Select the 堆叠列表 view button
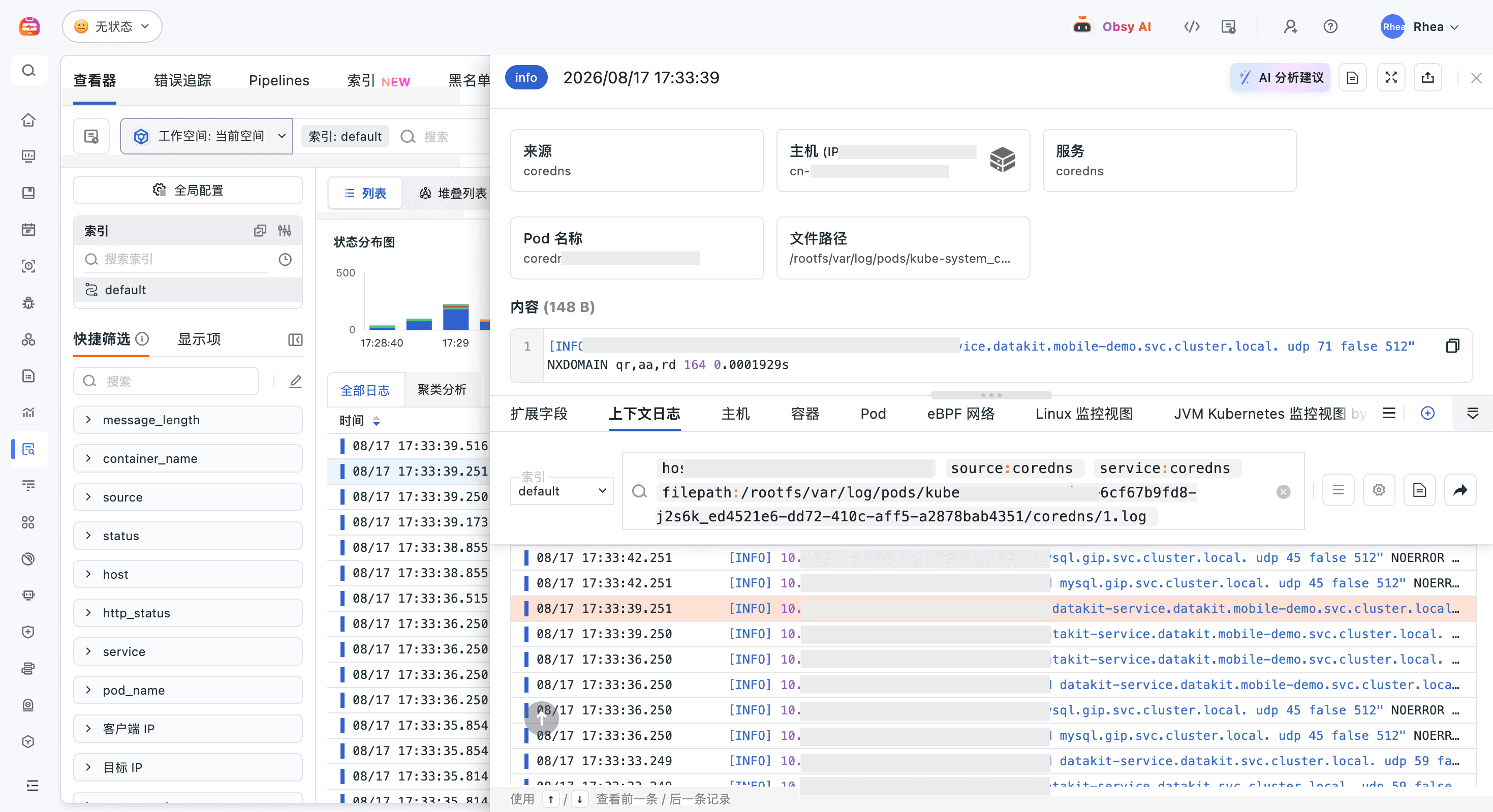Image resolution: width=1493 pixels, height=812 pixels. coord(453,193)
